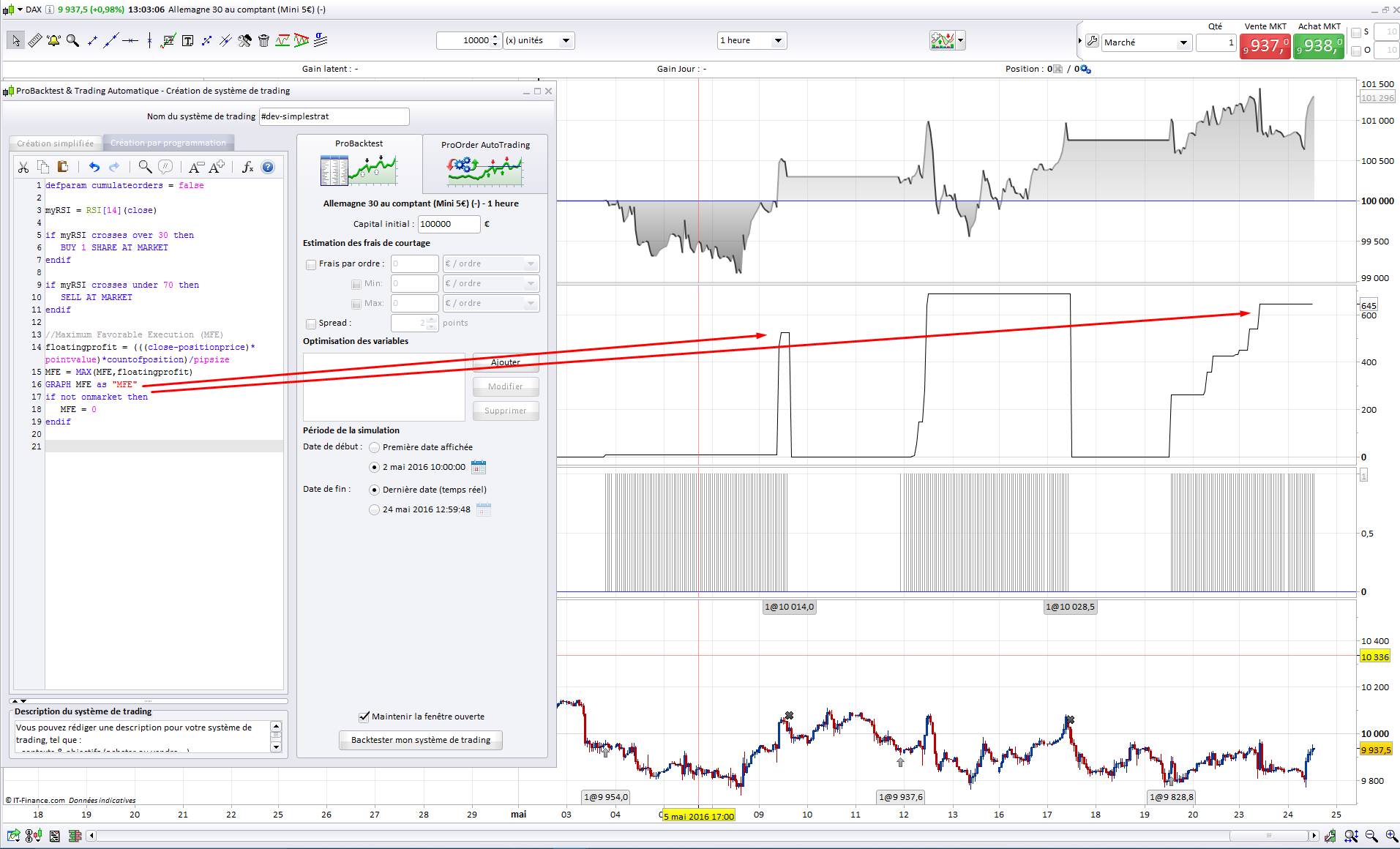Open the programming help question icon
This screenshot has height=849, width=1400.
268,168
